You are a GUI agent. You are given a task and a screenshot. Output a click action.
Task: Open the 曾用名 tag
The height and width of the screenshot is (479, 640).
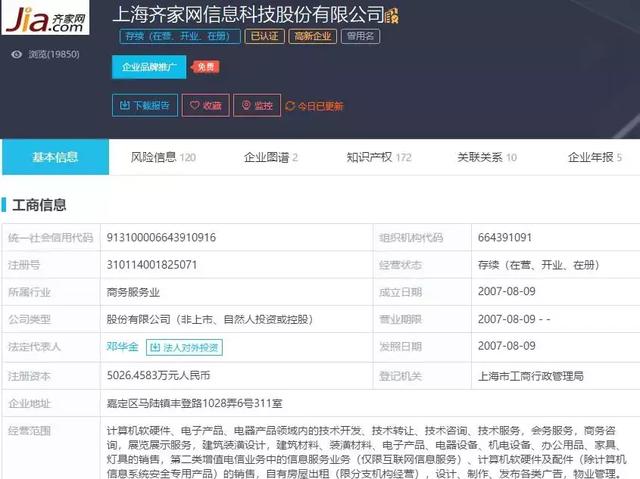coord(360,36)
